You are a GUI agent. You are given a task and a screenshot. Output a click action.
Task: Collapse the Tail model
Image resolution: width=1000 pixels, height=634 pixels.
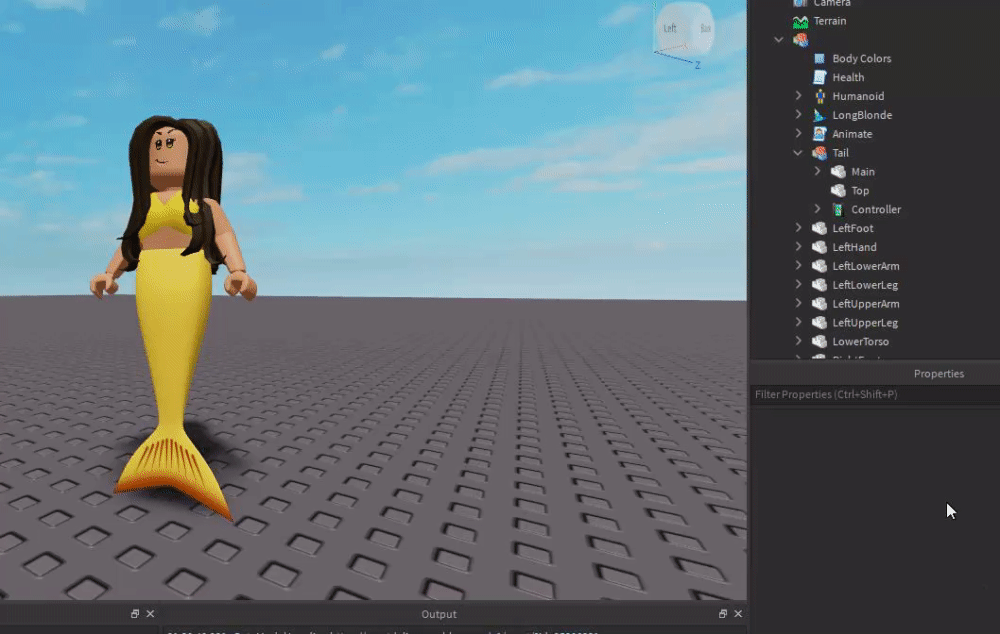pos(798,153)
